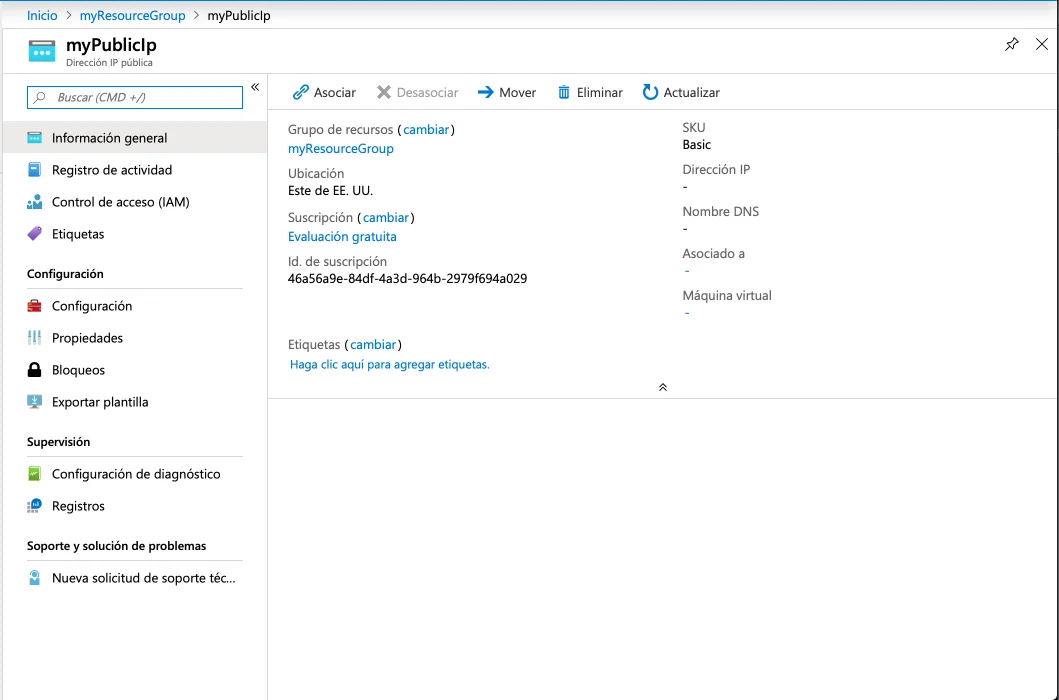Viewport: 1059px width, 700px height.
Task: Click cambiar next to Grupo de recursos
Action: pyautogui.click(x=426, y=129)
